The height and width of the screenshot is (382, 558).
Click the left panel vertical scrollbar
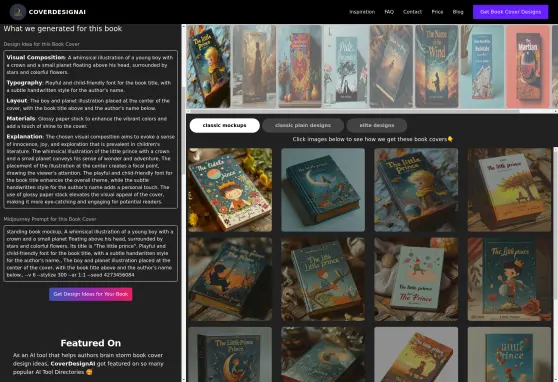183,130
